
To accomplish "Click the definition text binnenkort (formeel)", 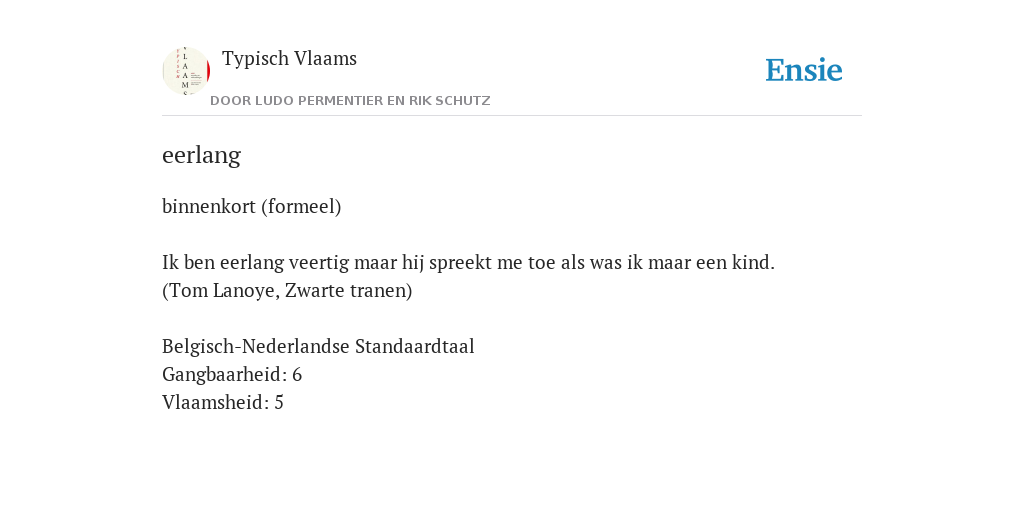I will pyautogui.click(x=251, y=206).
